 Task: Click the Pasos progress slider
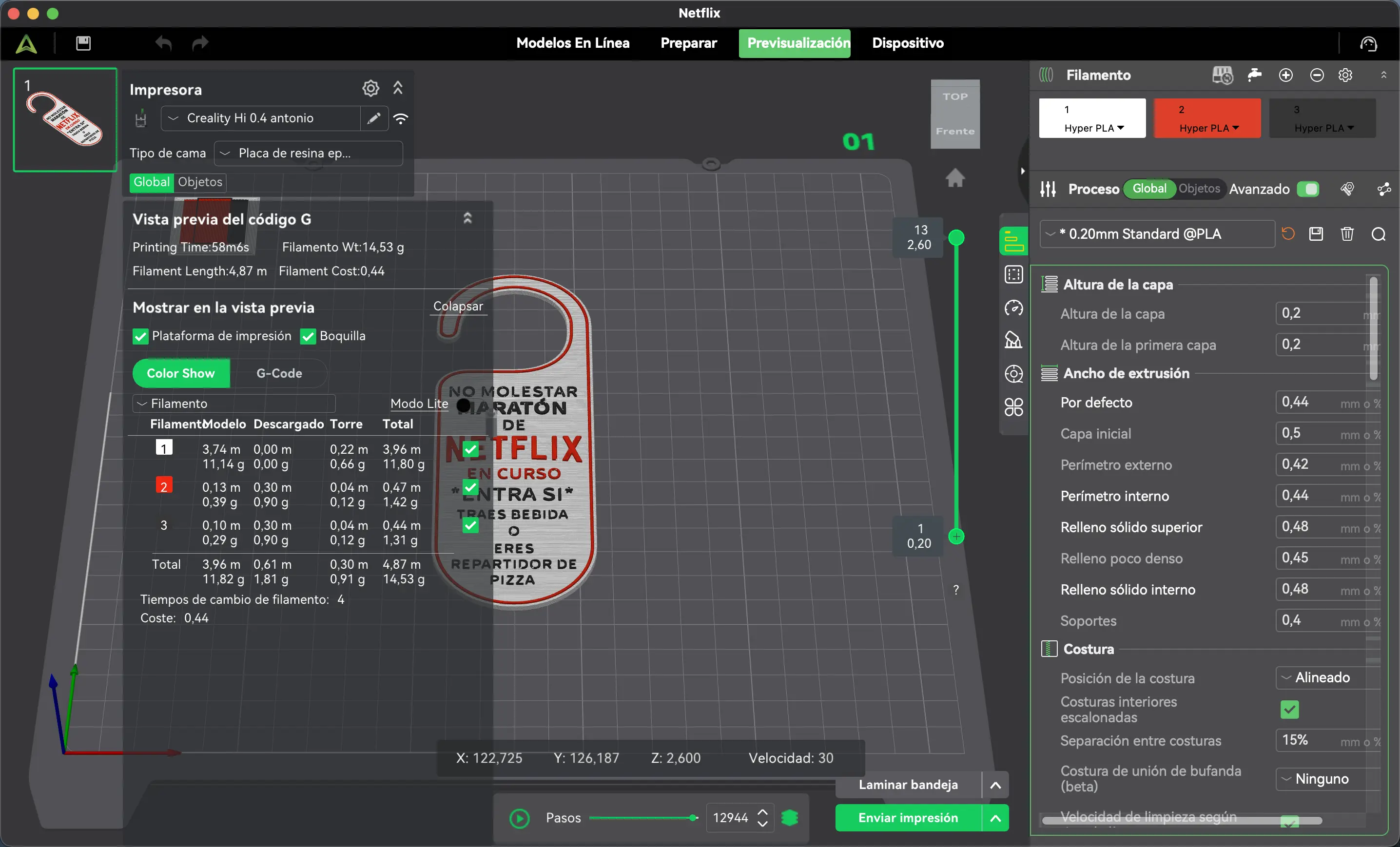click(644, 818)
